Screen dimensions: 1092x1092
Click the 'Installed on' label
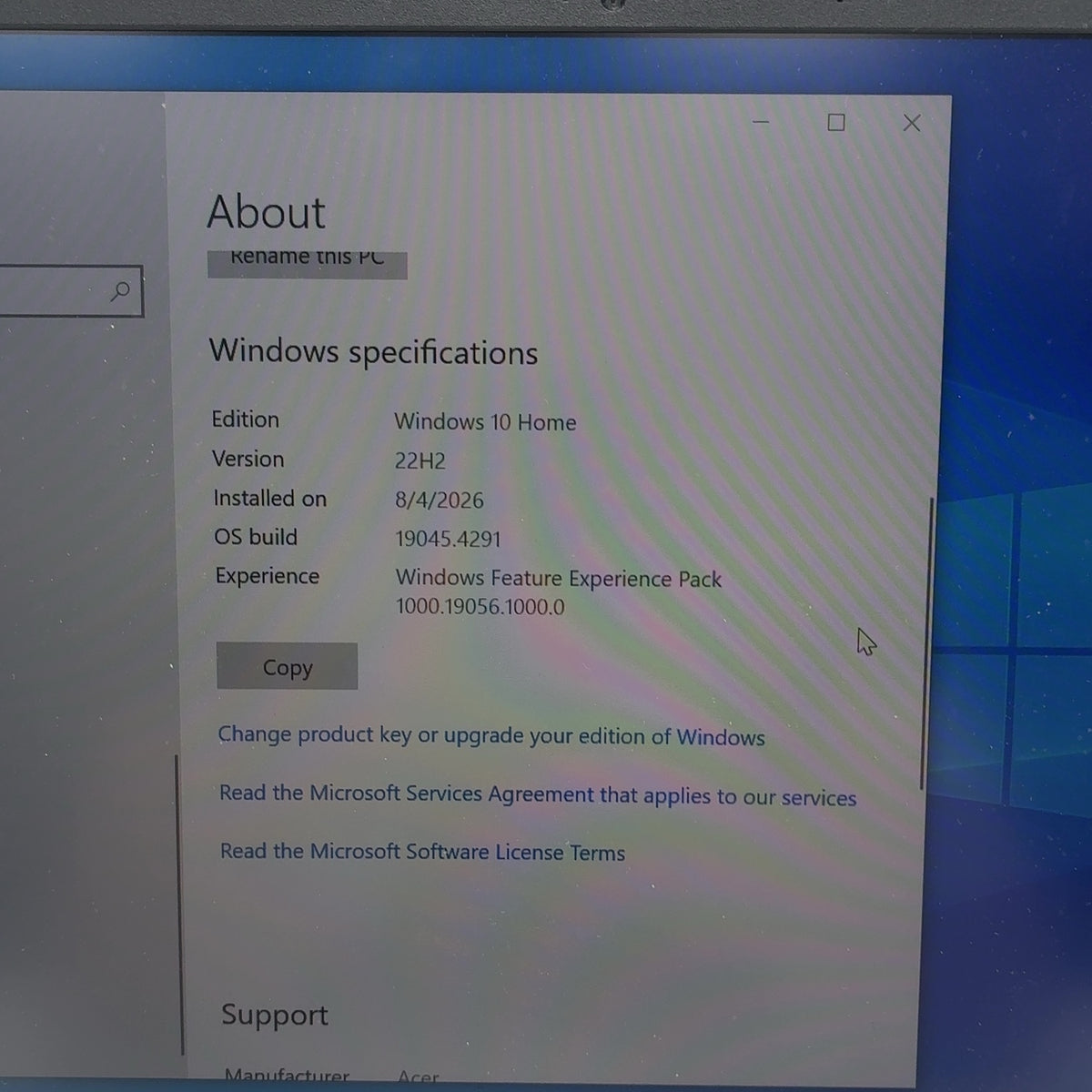pyautogui.click(x=269, y=499)
